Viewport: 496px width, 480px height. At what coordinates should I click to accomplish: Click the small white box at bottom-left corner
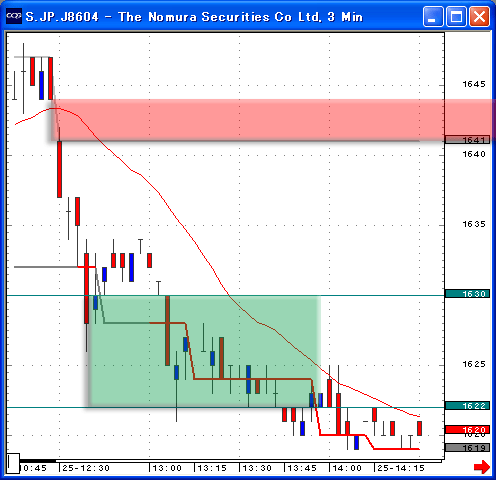[x=13, y=463]
